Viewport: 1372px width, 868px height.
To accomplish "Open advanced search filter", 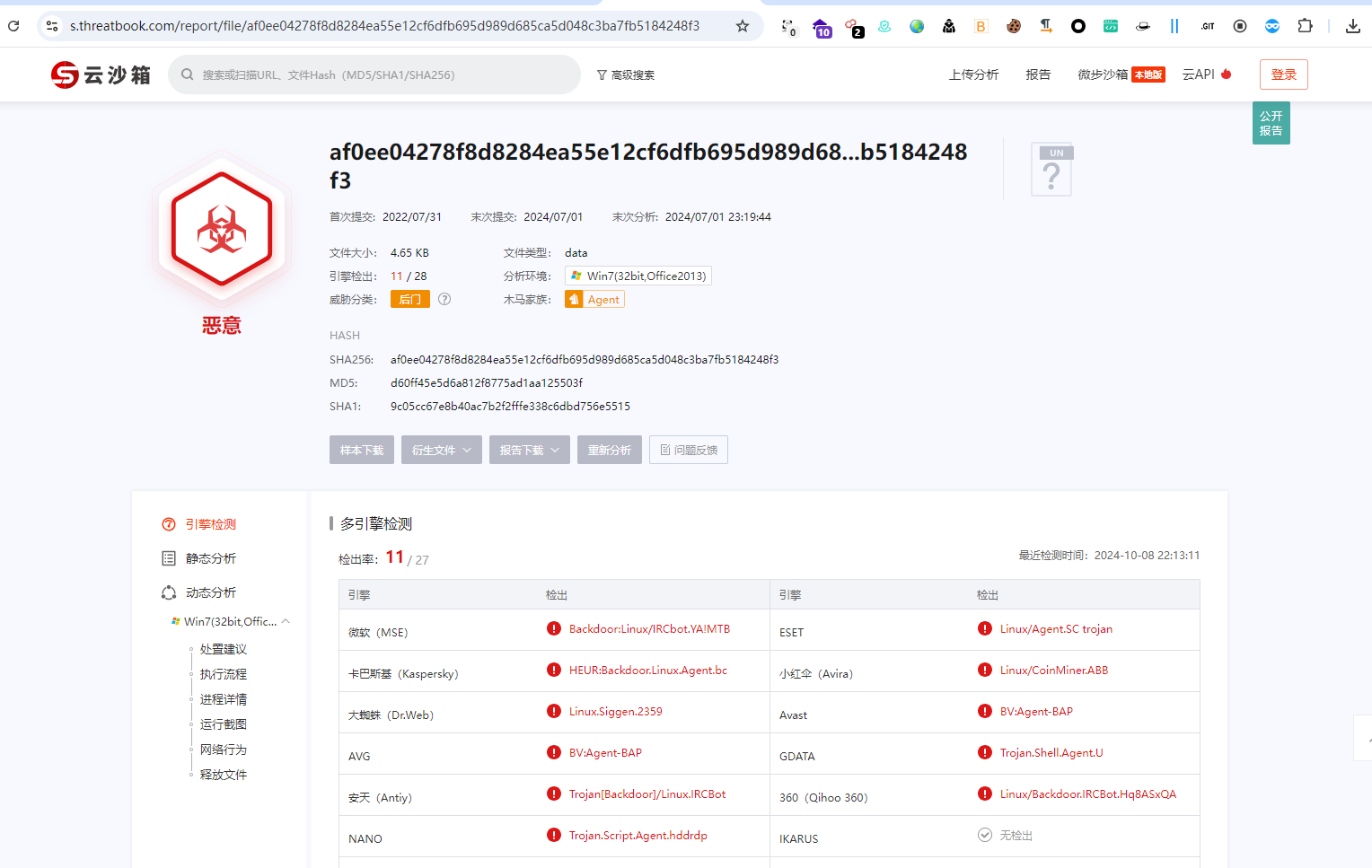I will (x=626, y=75).
